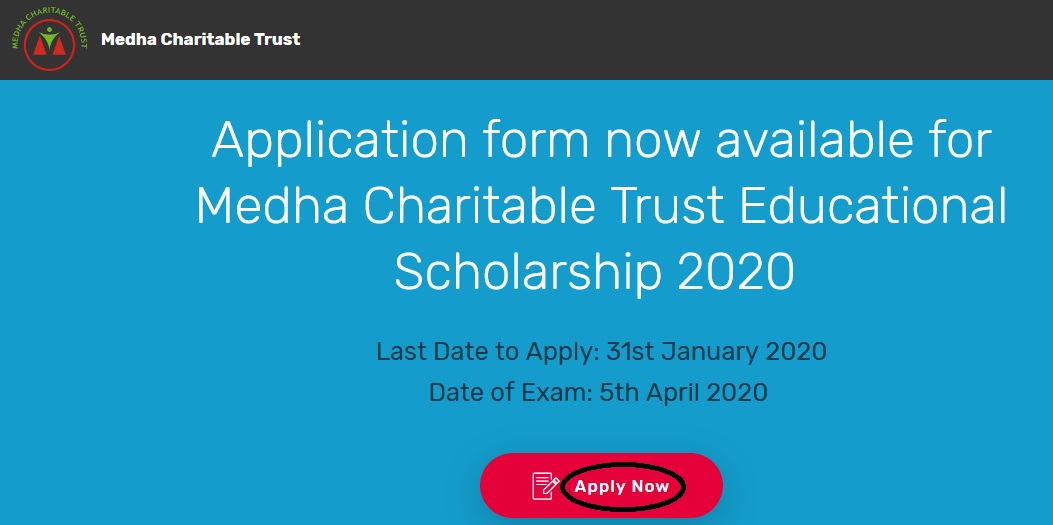
Task: Click the 'Medha Charitable Trust Educational' heading line
Action: (x=602, y=205)
